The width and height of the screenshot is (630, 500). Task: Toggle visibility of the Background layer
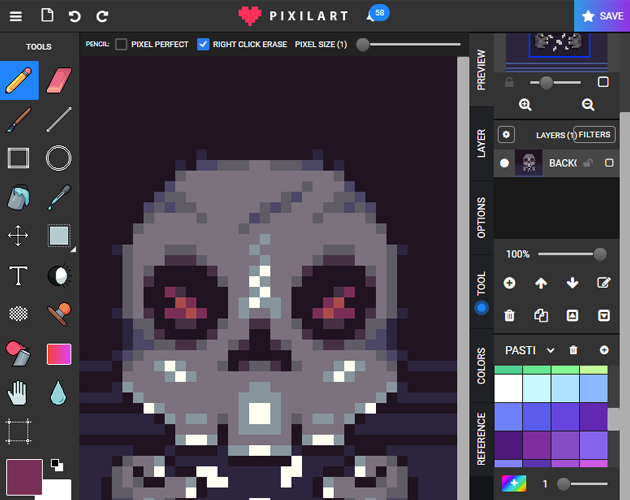point(505,163)
